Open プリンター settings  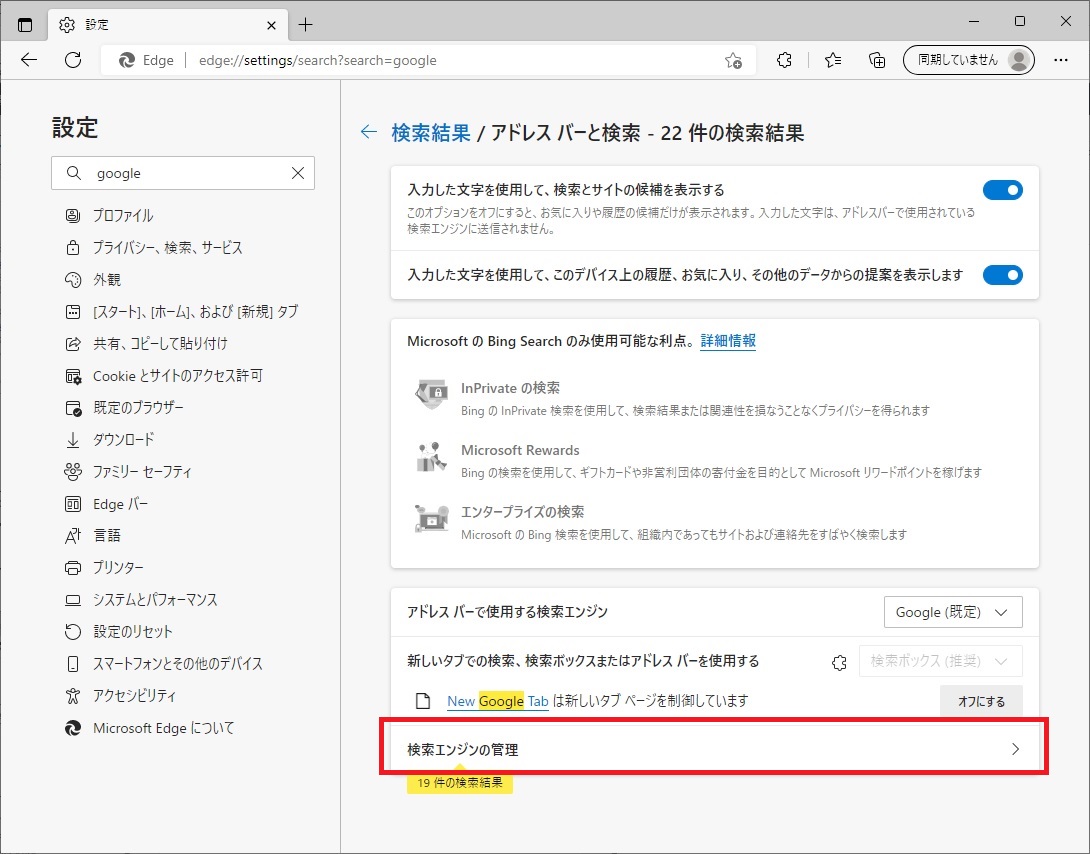click(104, 567)
